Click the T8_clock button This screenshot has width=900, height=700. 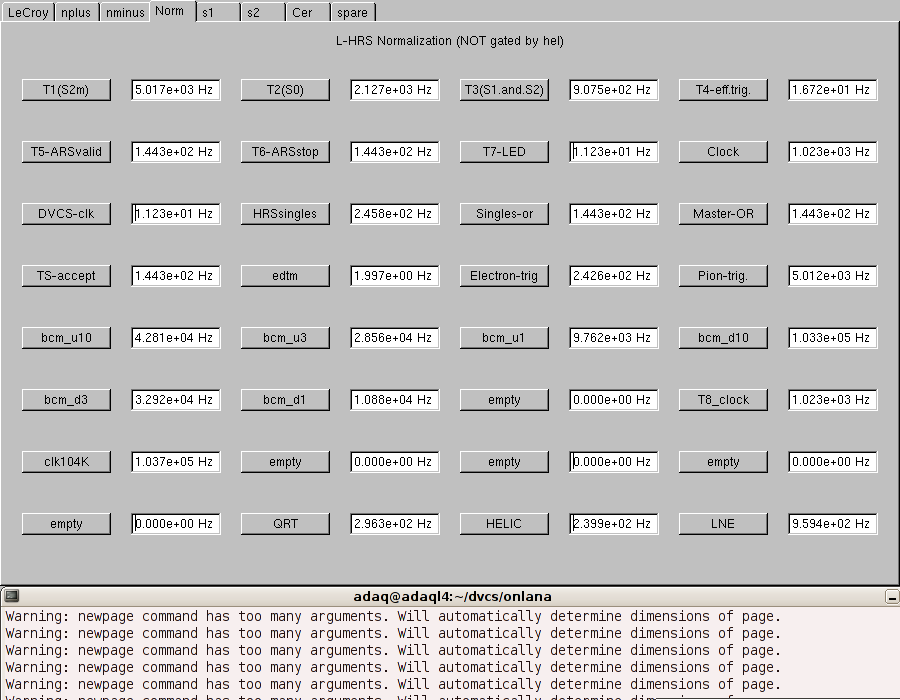tap(723, 400)
